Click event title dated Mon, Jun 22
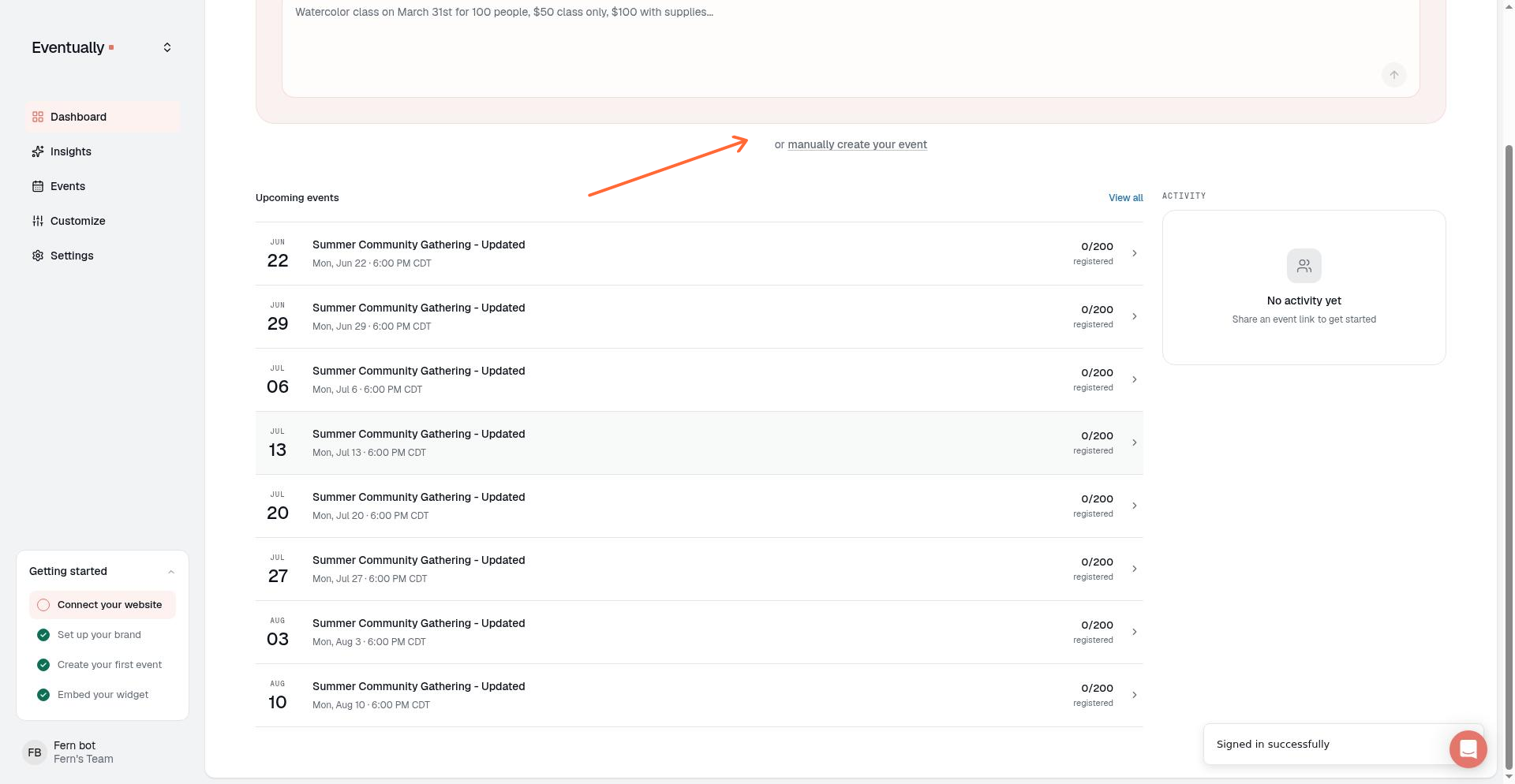This screenshot has width=1515, height=784. tap(418, 245)
